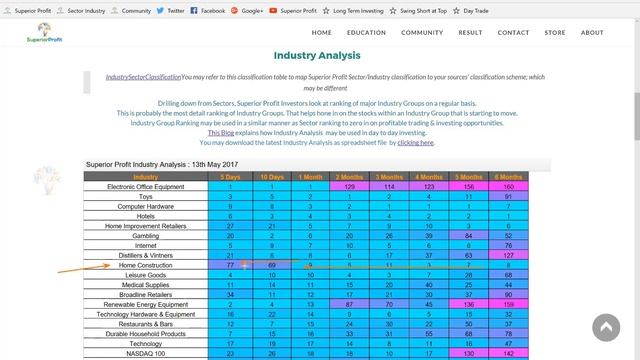Select the Electronic Office Equipment row label

tap(146, 187)
